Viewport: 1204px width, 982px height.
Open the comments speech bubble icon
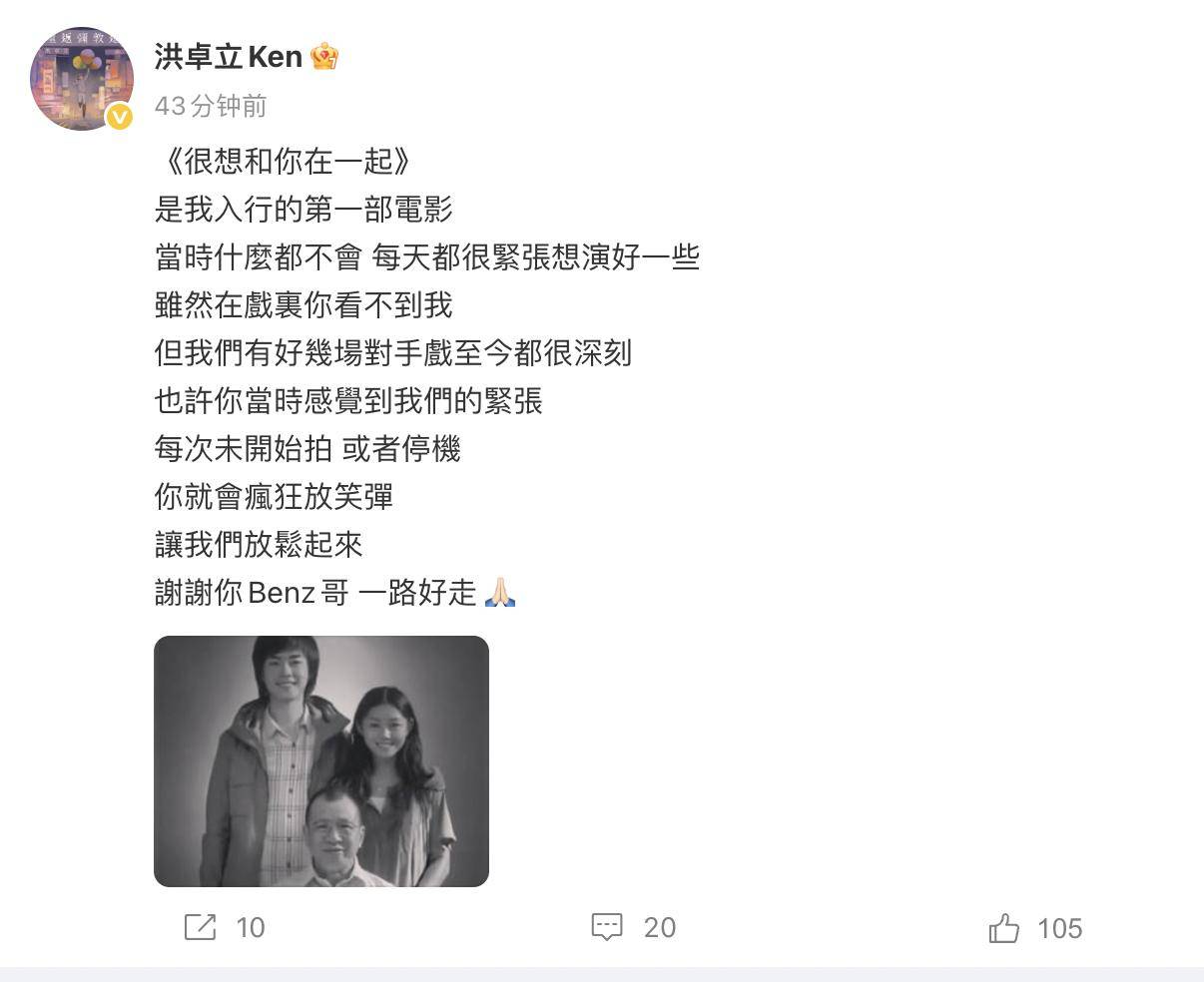(607, 927)
